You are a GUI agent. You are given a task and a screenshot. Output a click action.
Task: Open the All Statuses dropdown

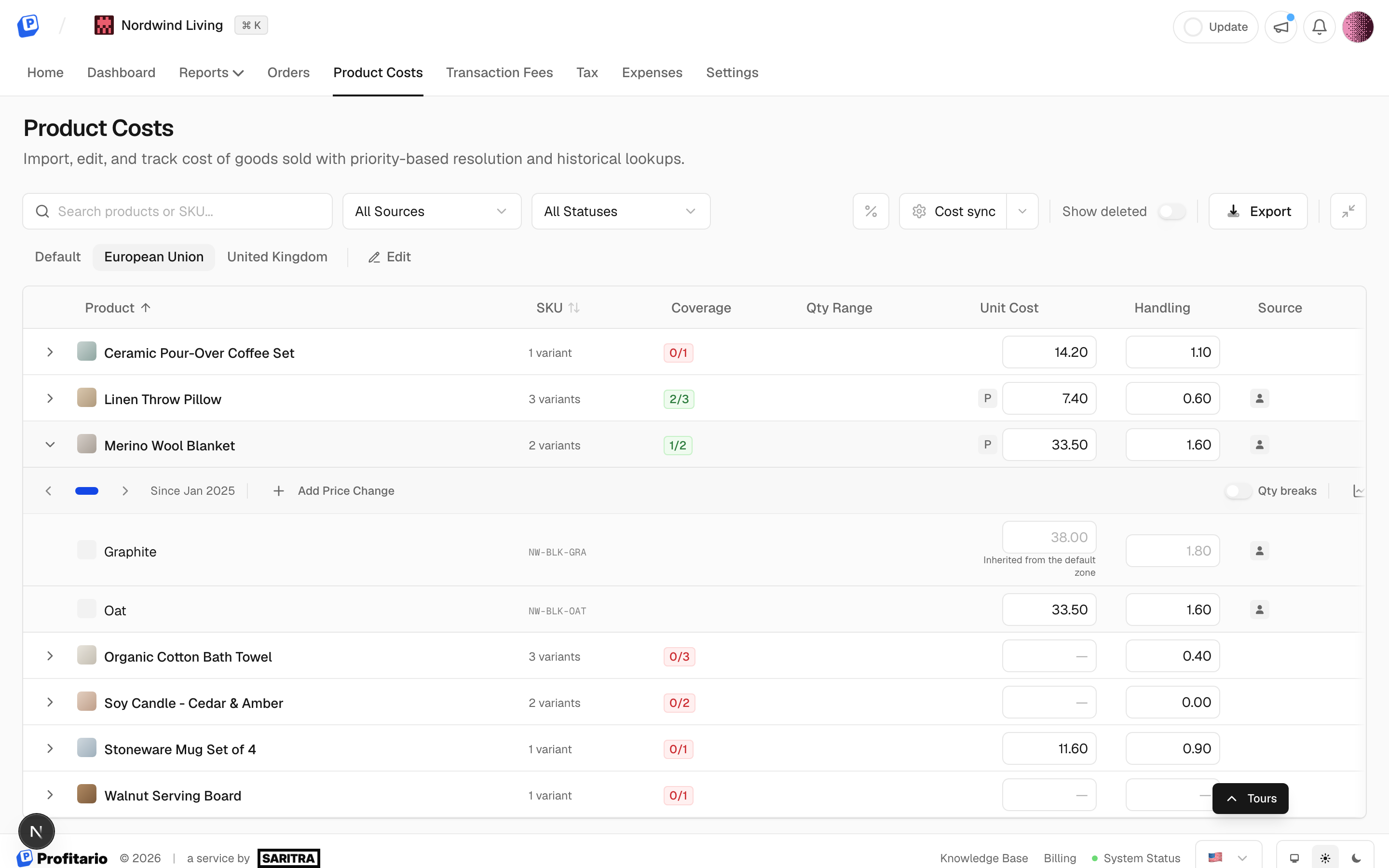coord(620,211)
